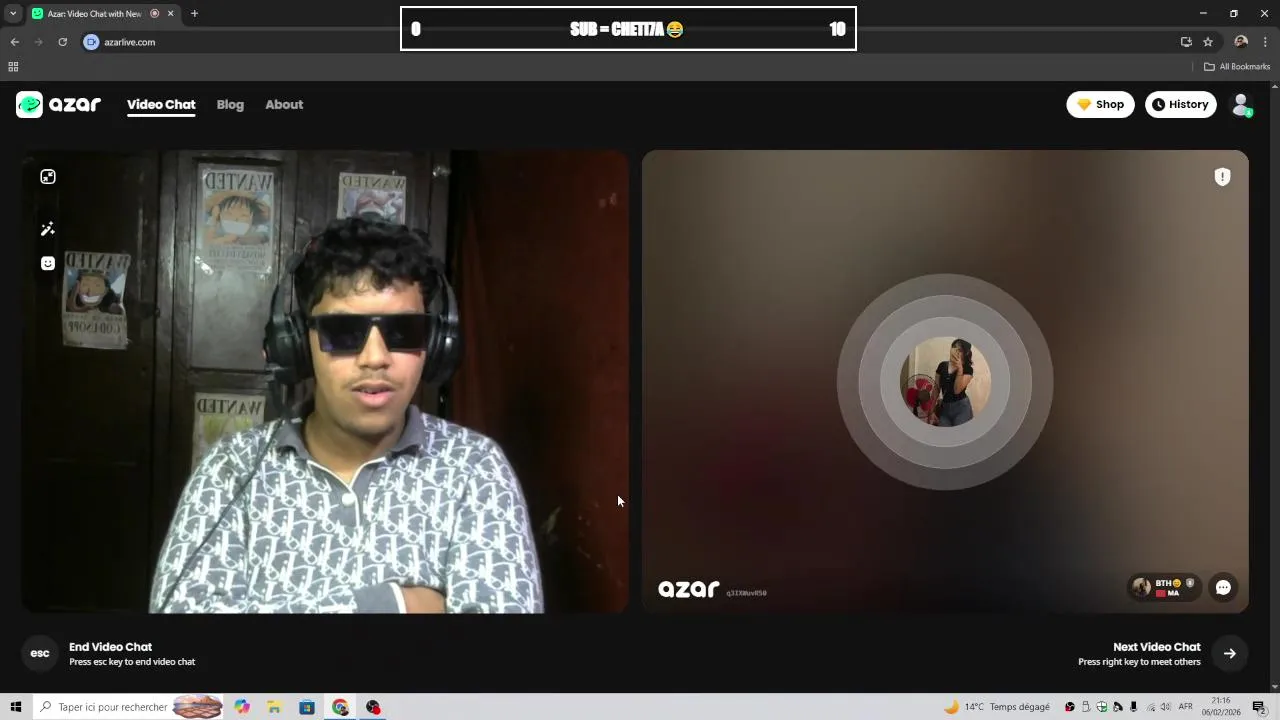Go to the Blog page
The height and width of the screenshot is (720, 1280).
230,104
